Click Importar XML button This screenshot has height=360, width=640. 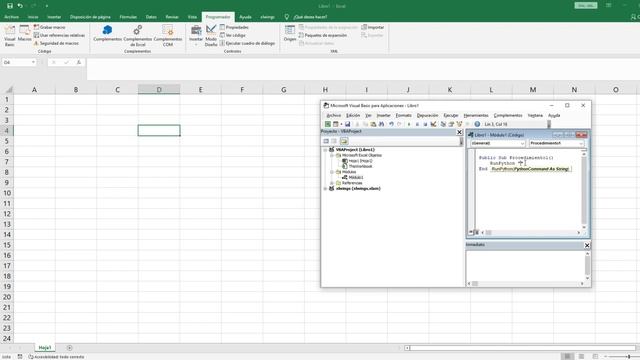pyautogui.click(x=373, y=27)
